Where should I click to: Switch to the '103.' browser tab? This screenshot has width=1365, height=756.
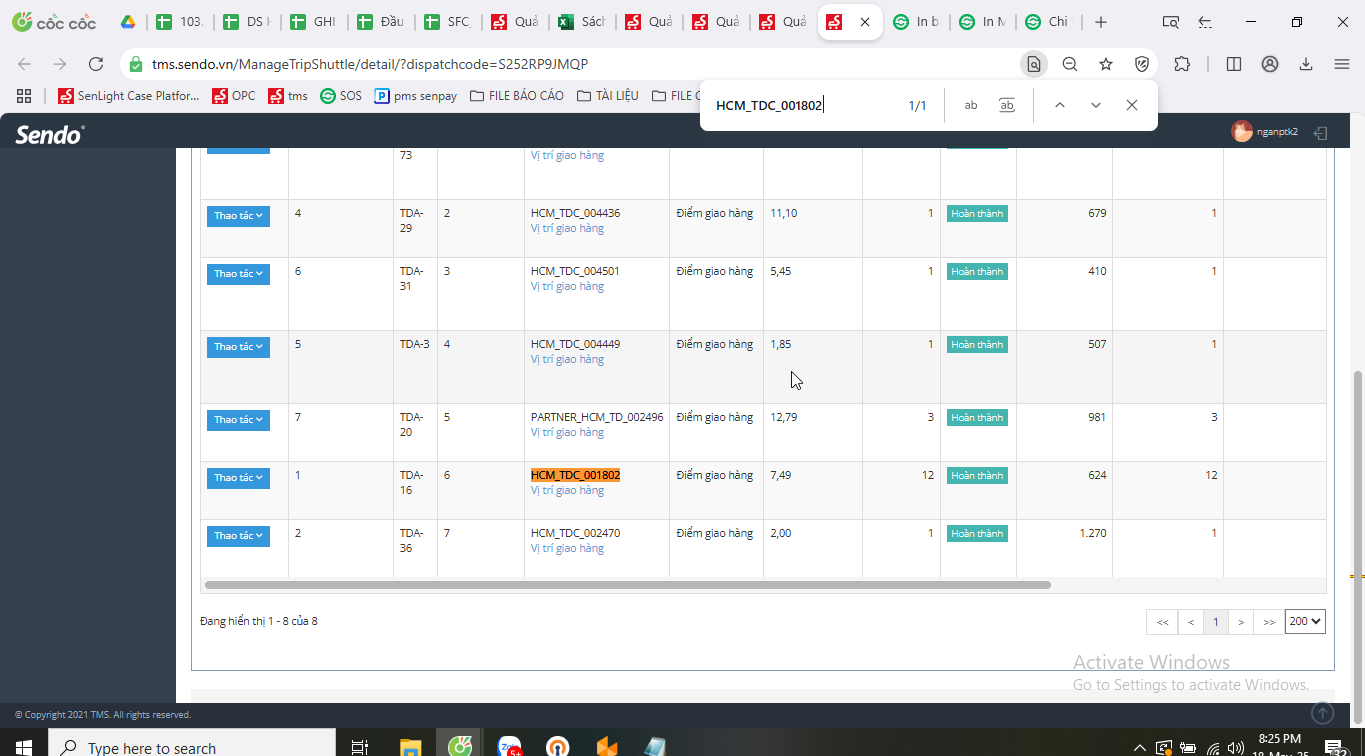(180, 22)
